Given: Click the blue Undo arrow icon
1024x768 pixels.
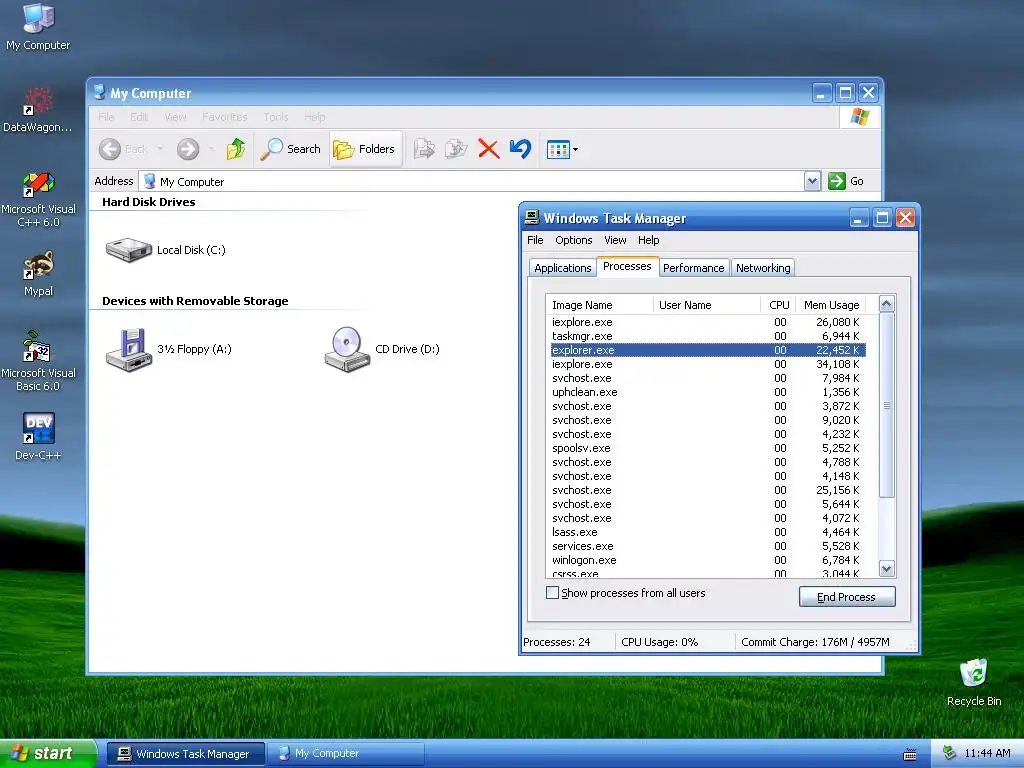Looking at the screenshot, I should [520, 149].
